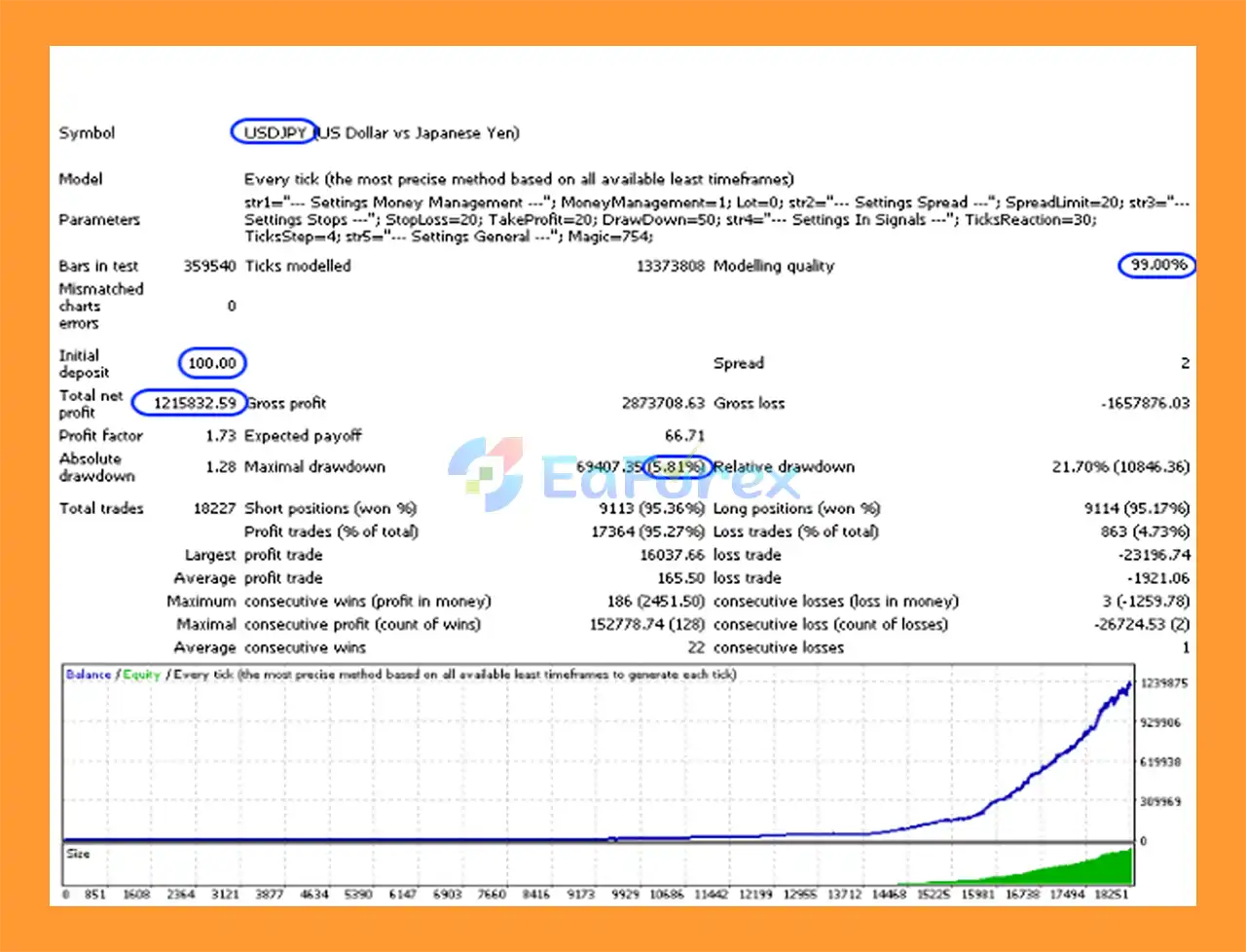Click the 18251 x-axis label on chart

click(x=1111, y=894)
